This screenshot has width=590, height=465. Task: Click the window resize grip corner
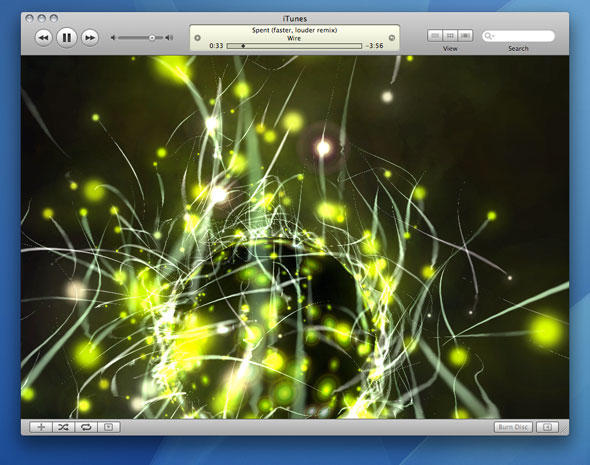point(564,430)
